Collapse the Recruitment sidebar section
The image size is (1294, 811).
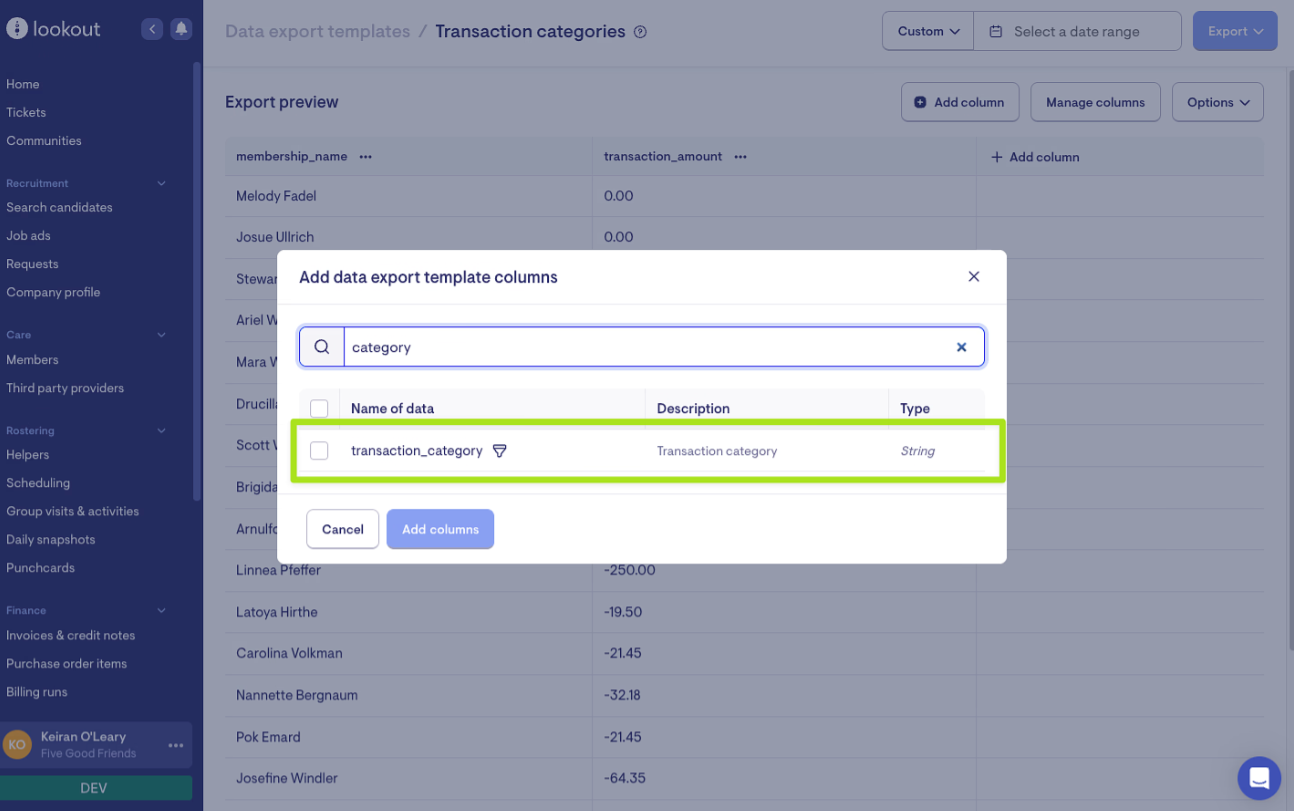coord(162,183)
